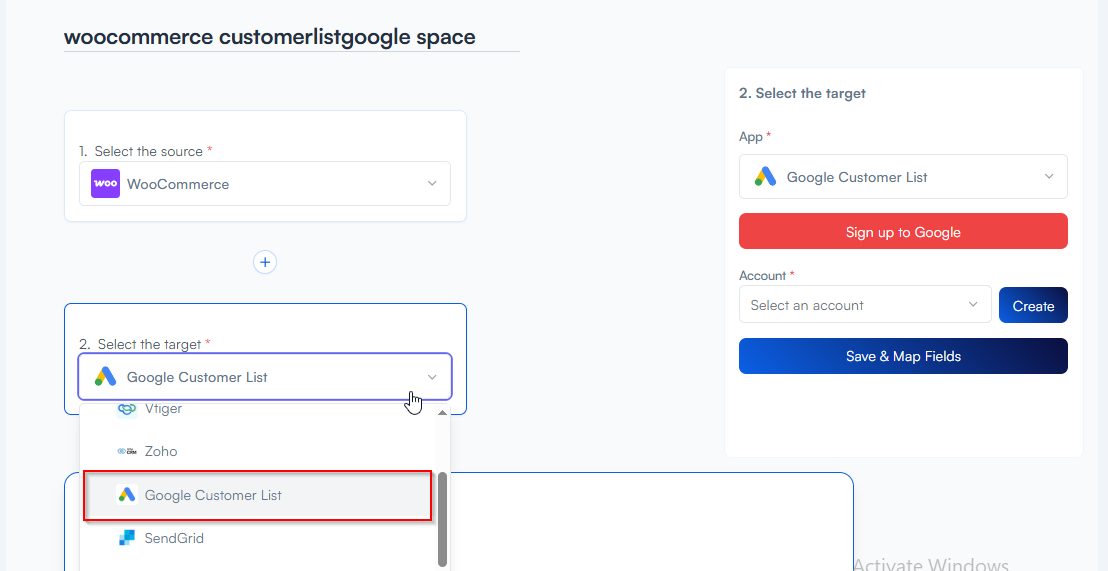Click the Google Ads icon in App field
The height and width of the screenshot is (571, 1108).
765,177
